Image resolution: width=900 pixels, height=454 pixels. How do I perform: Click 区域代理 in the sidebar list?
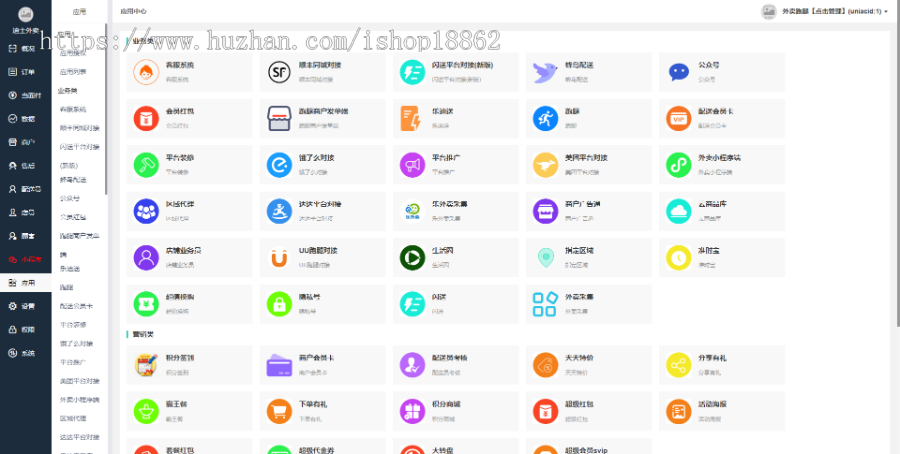(x=73, y=418)
